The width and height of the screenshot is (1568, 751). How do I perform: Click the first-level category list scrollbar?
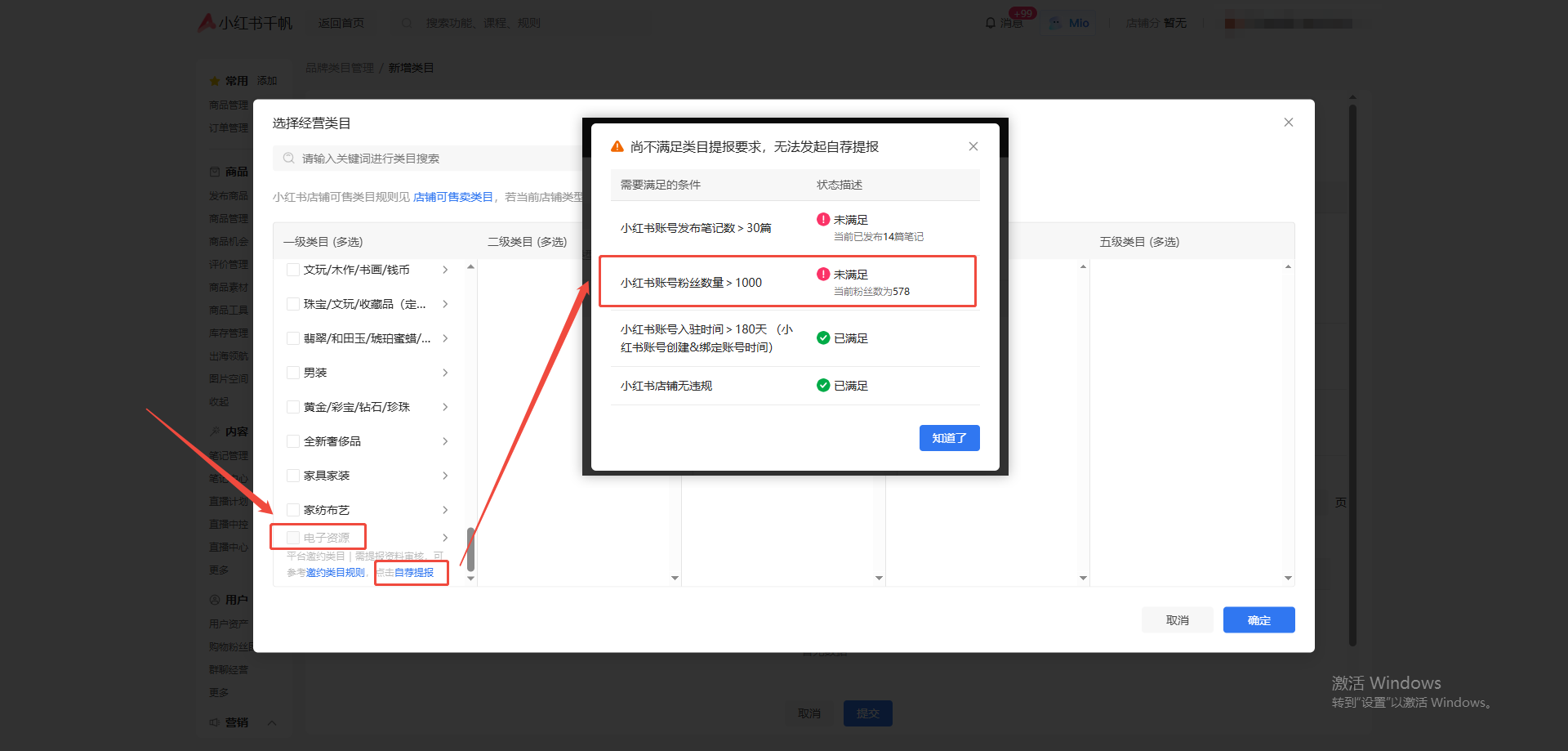(x=470, y=549)
